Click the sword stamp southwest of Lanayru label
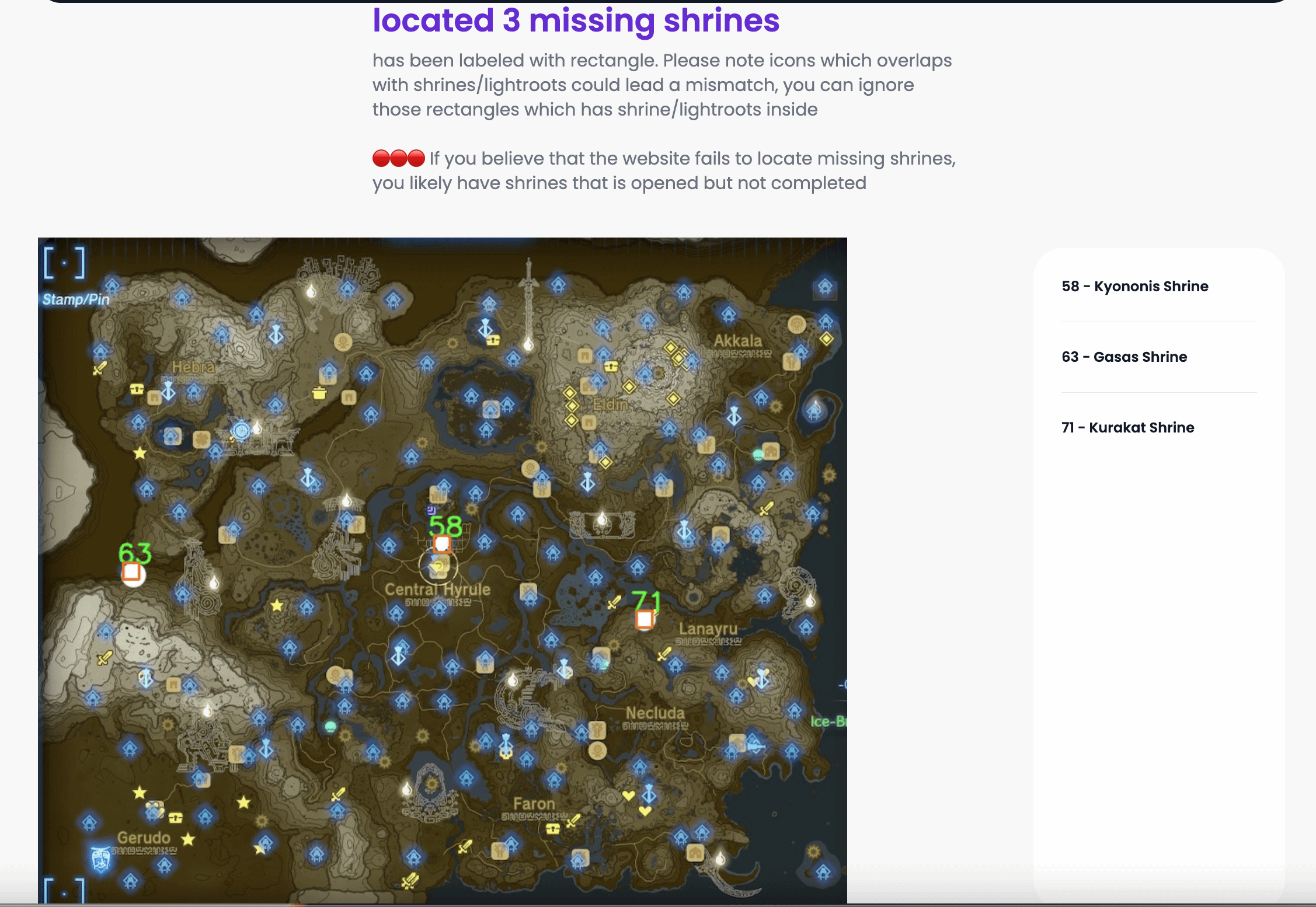Screen dimensions: 1316x907 [664, 654]
